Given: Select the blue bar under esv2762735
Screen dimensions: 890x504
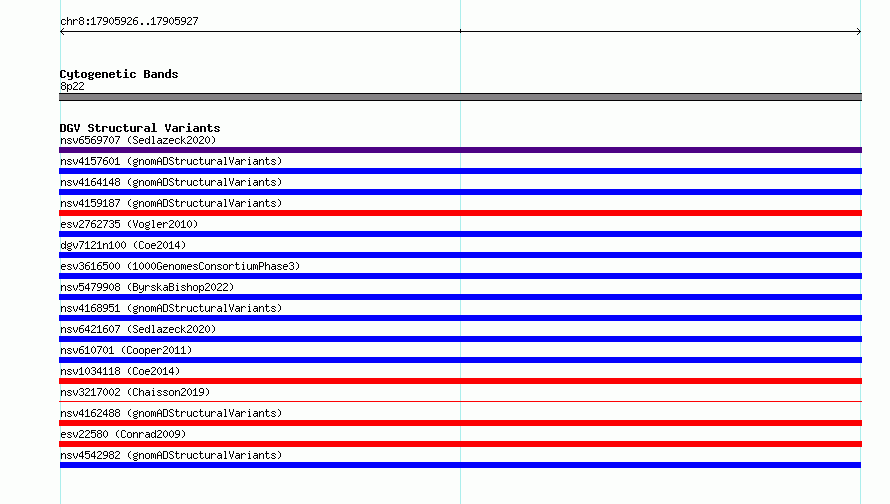Looking at the screenshot, I should click(x=460, y=234).
